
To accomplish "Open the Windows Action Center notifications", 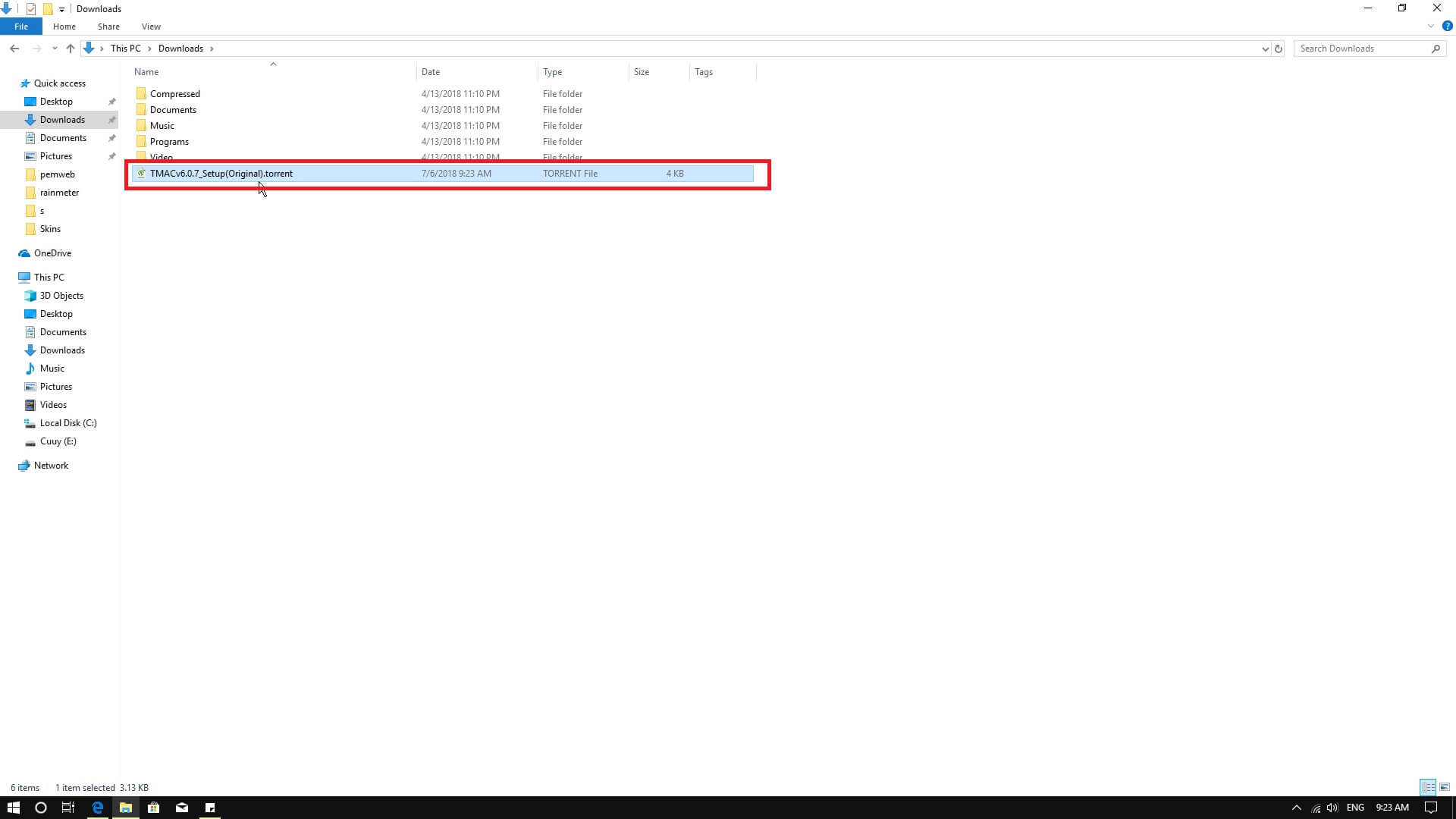I will click(x=1431, y=808).
